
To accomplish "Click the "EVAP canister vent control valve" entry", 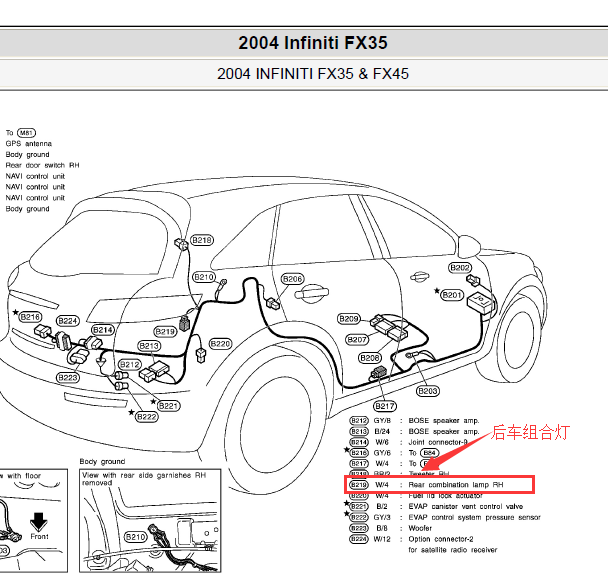I will 466,507.
